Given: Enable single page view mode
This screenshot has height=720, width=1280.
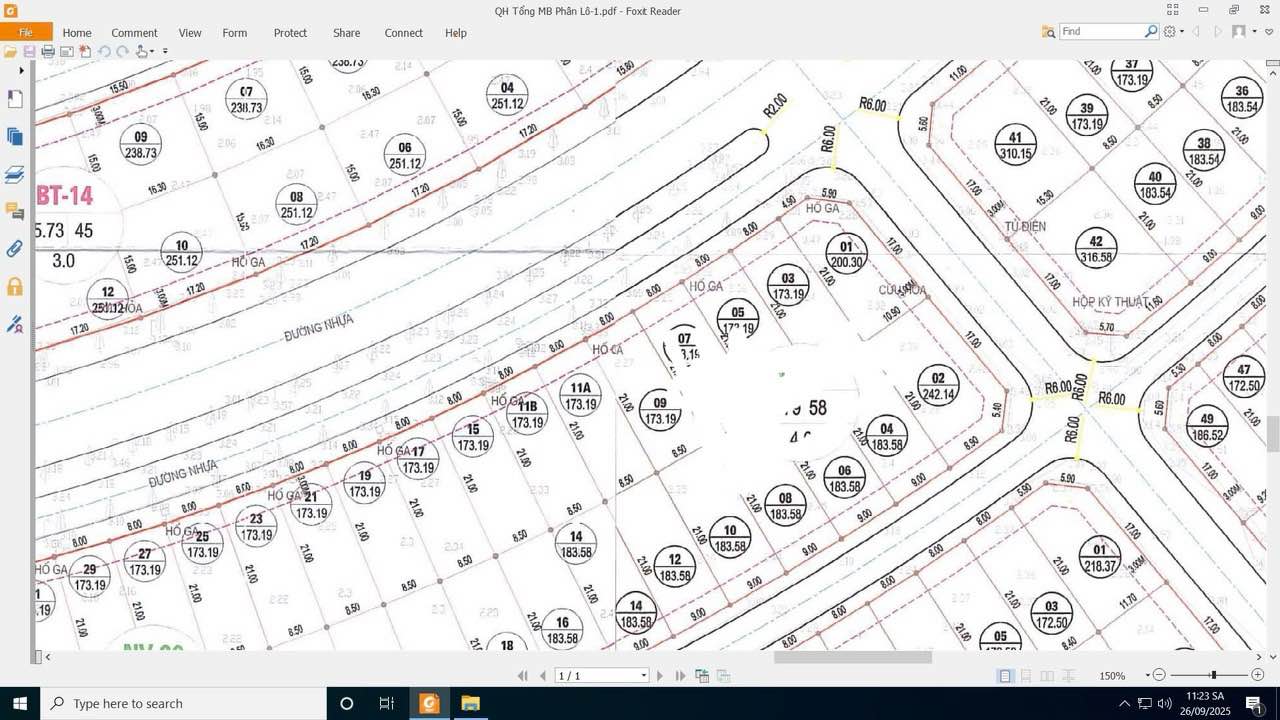Looking at the screenshot, I should tap(1005, 675).
